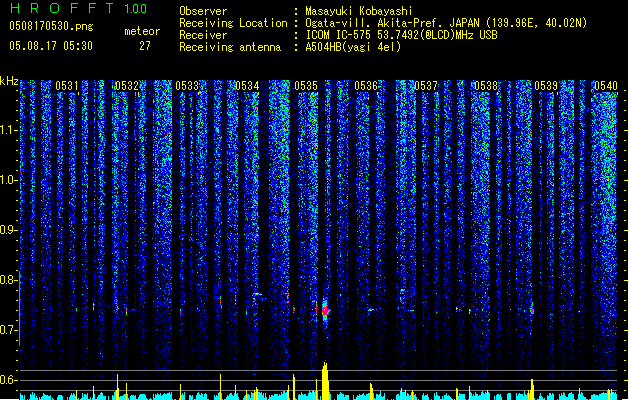The height and width of the screenshot is (400, 629).
Task: Click the meteor count value 27
Action: point(145,46)
